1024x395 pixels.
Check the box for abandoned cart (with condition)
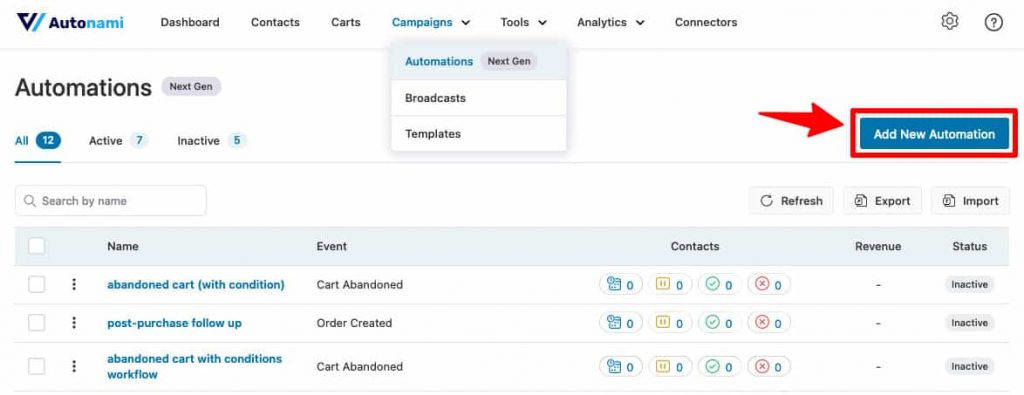coord(37,284)
